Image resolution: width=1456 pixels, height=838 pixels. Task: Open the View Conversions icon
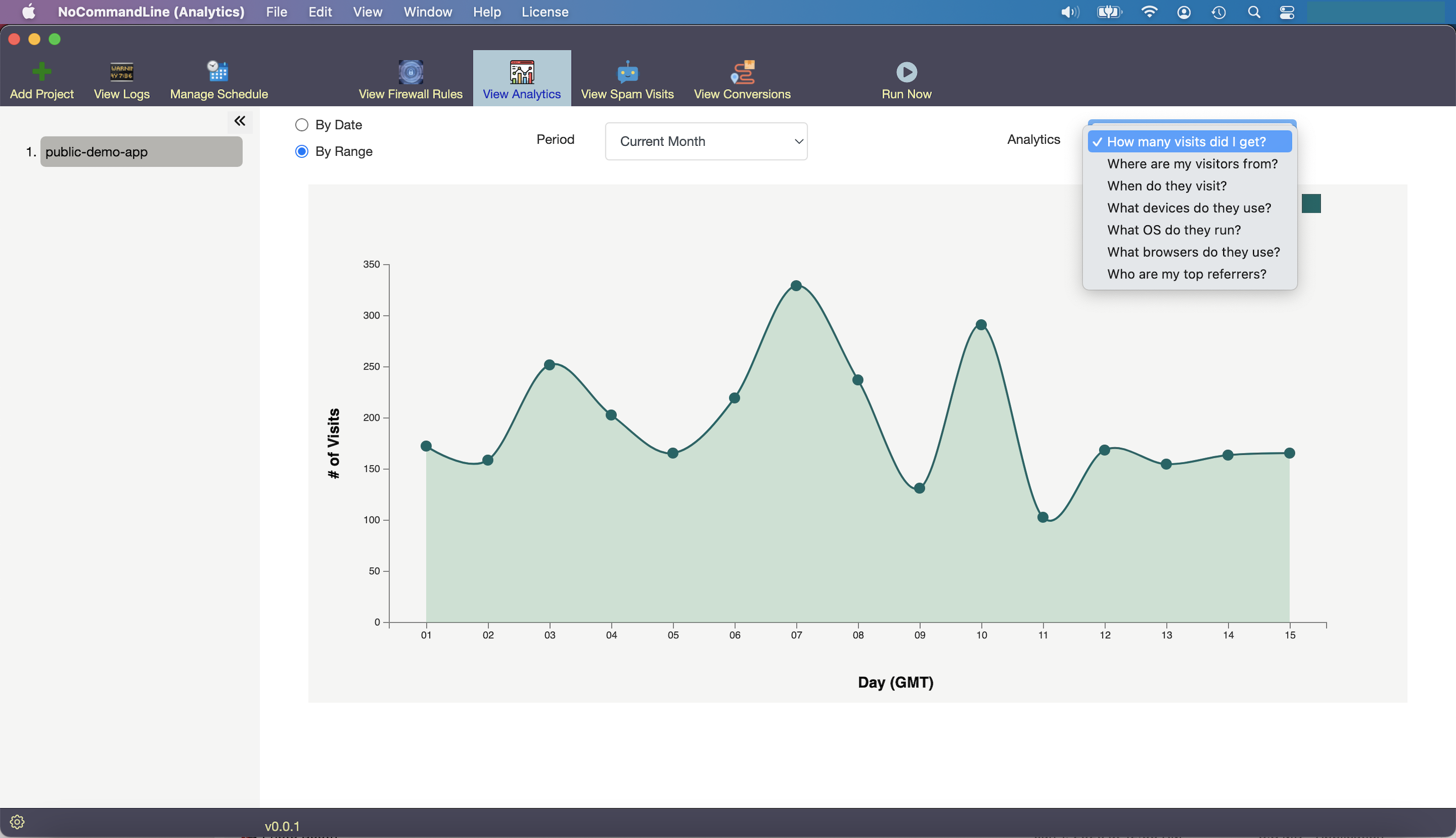point(742,72)
